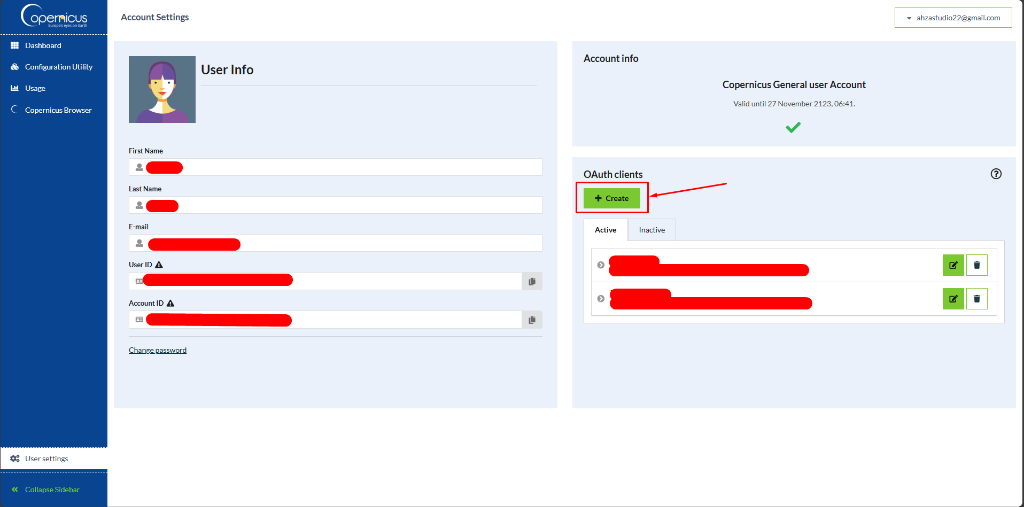Expand the first OAuth client row
The image size is (1024, 507).
coord(601,265)
